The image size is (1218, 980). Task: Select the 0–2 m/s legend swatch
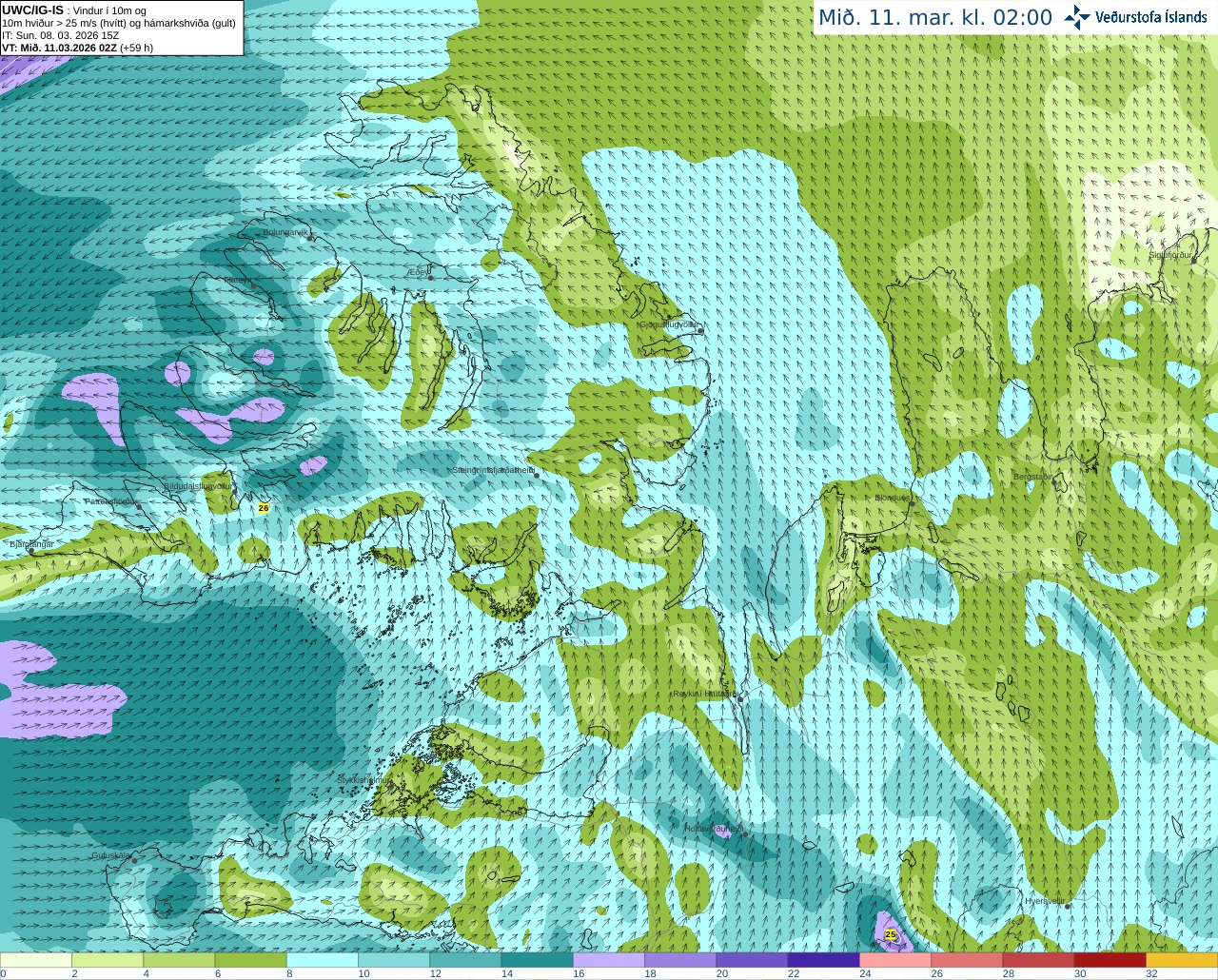(36, 960)
